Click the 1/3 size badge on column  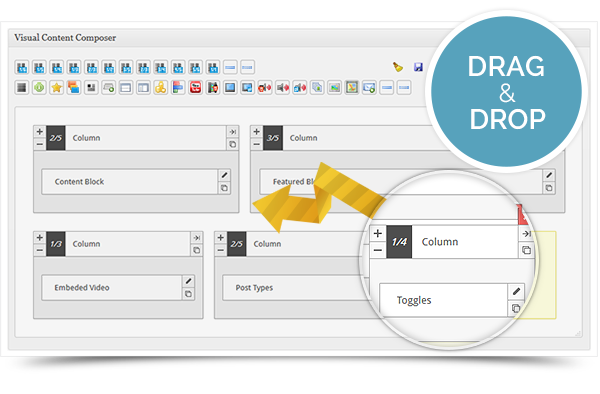56,244
